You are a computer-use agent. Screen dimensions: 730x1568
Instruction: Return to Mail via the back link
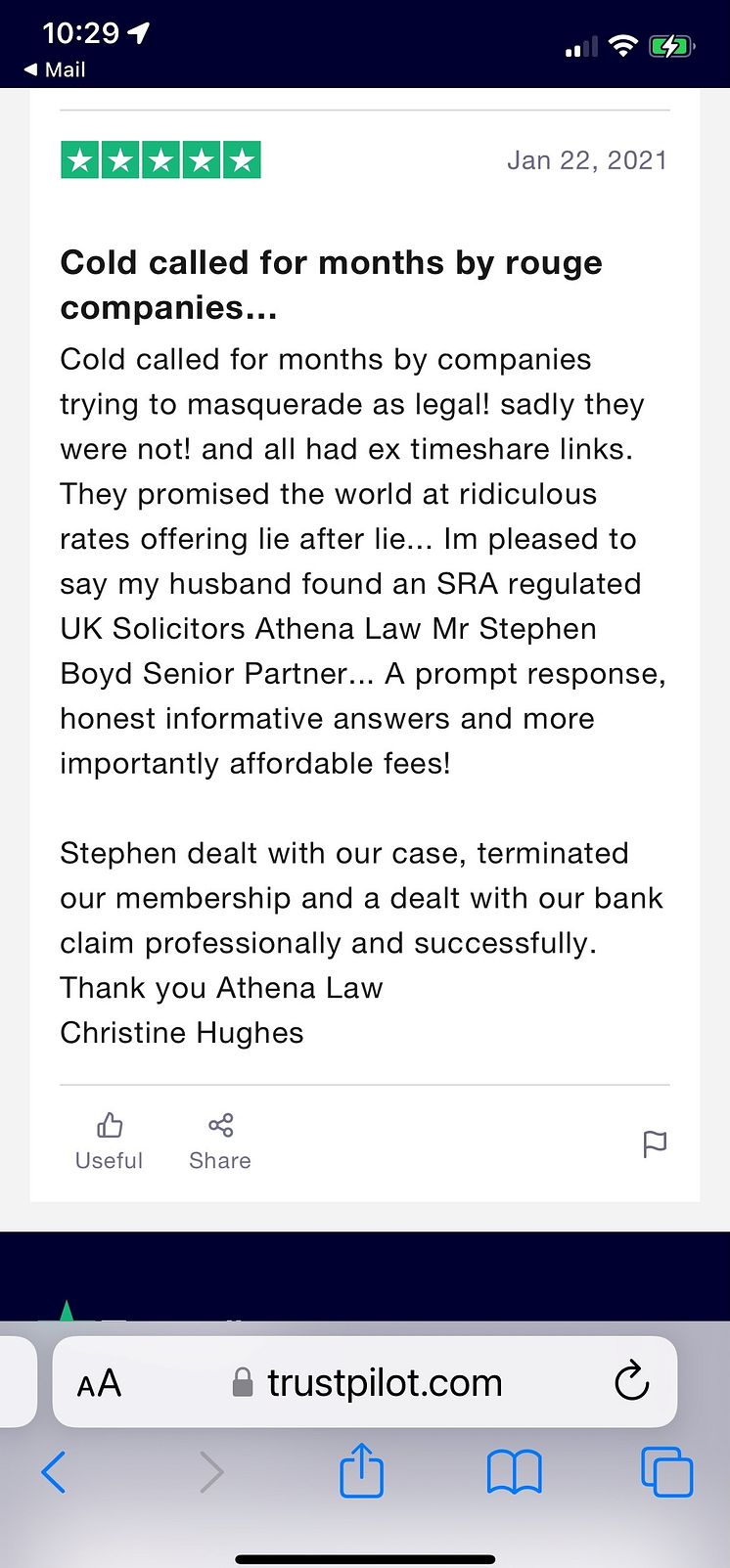(x=55, y=69)
